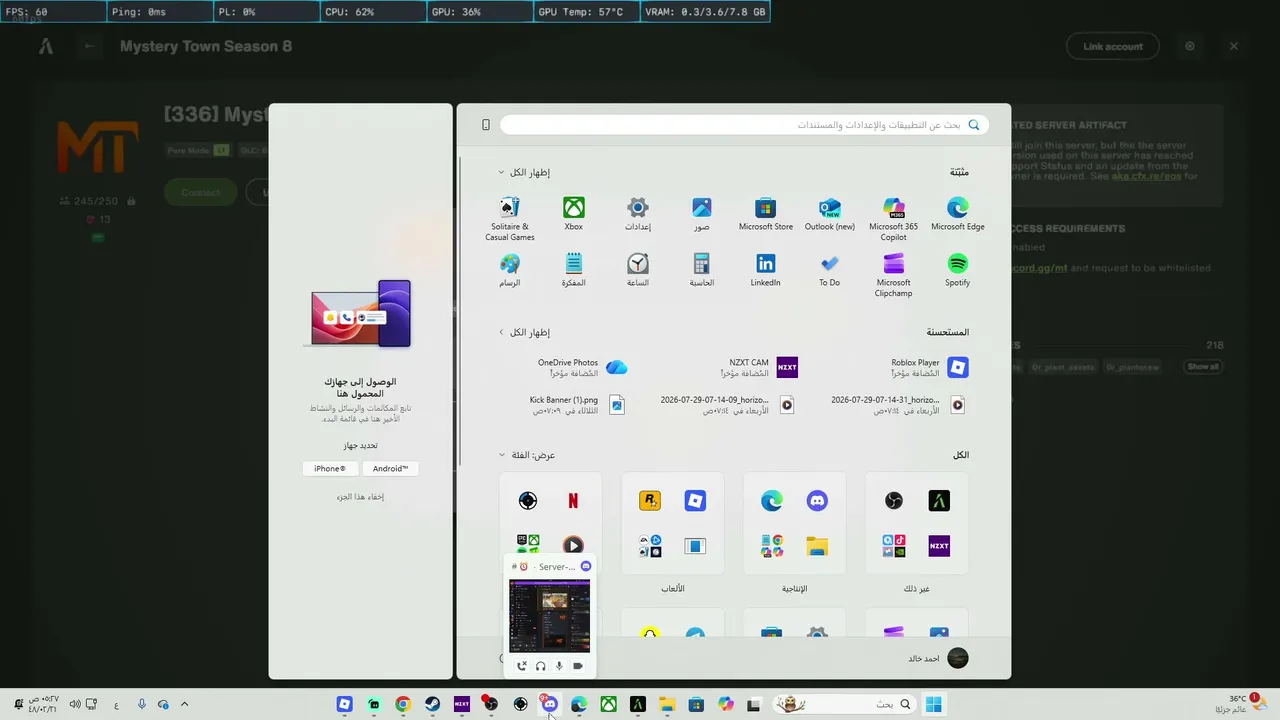Open the 2026-07-29-07-14-09_horizo video file
This screenshot has height=720, width=1280.
[x=729, y=405]
